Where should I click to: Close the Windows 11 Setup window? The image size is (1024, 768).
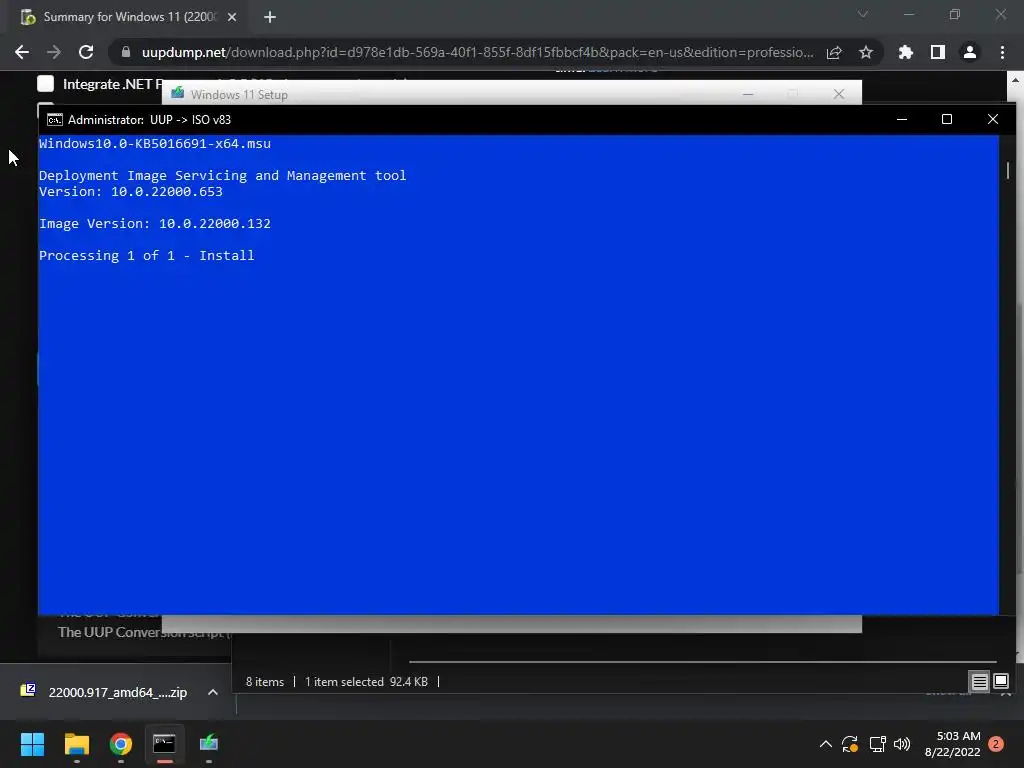click(x=839, y=94)
